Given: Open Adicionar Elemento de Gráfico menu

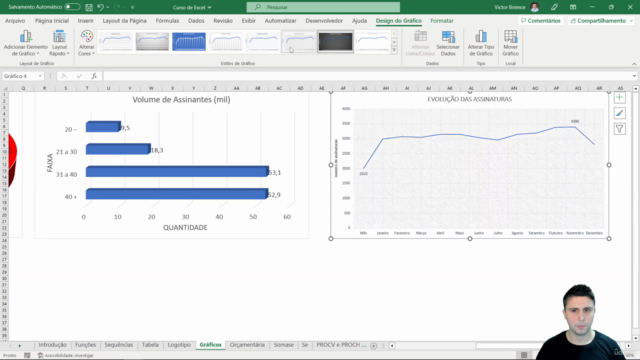Looking at the screenshot, I should coord(25,43).
